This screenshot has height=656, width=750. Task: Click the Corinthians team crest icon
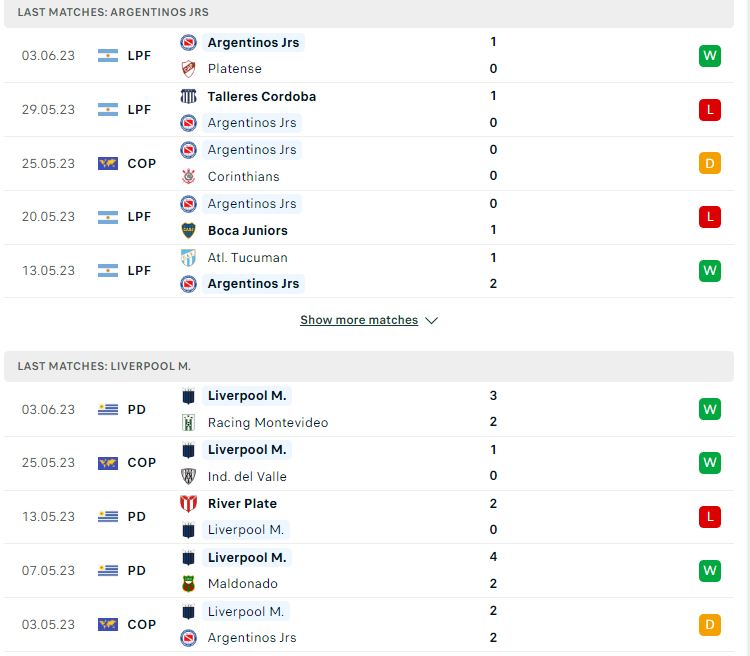tap(188, 177)
